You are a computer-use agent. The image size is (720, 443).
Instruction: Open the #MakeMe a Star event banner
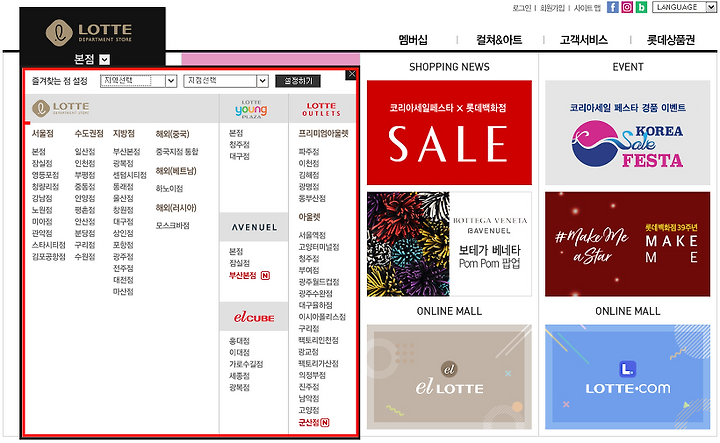click(x=627, y=244)
